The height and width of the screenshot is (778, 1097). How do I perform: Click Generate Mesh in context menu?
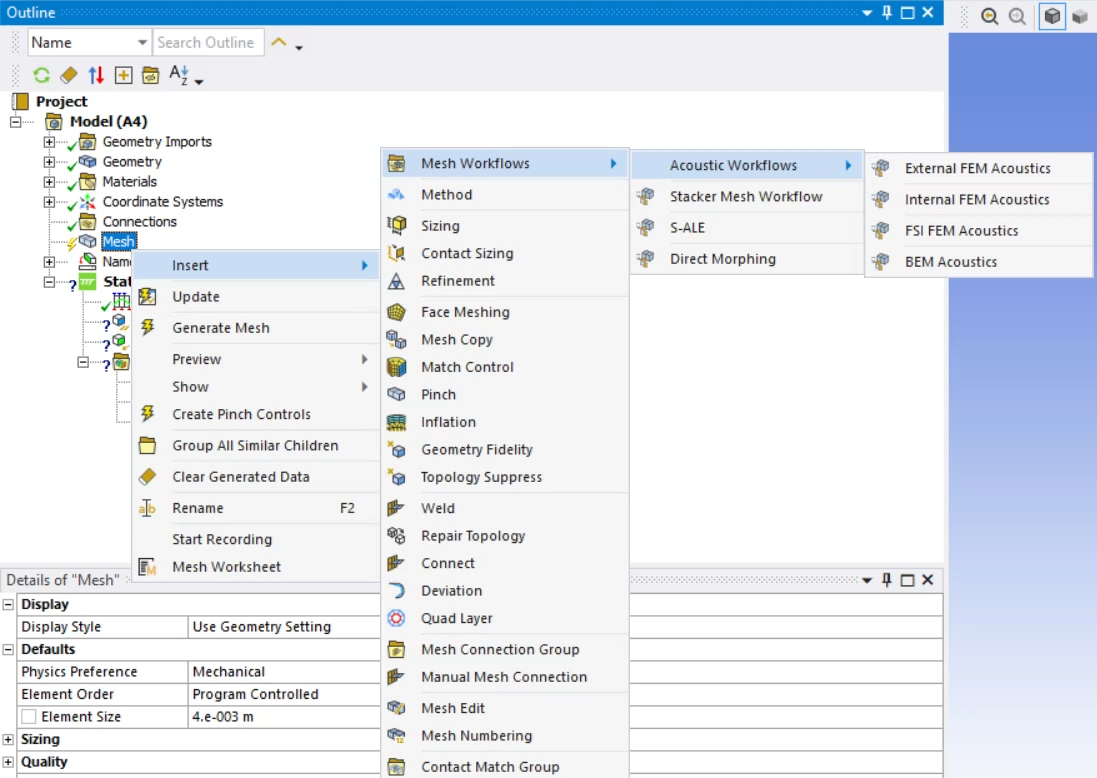click(220, 328)
